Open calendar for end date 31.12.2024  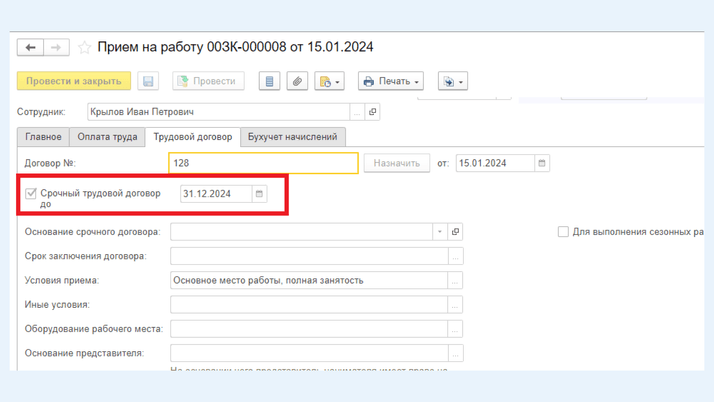click(259, 194)
